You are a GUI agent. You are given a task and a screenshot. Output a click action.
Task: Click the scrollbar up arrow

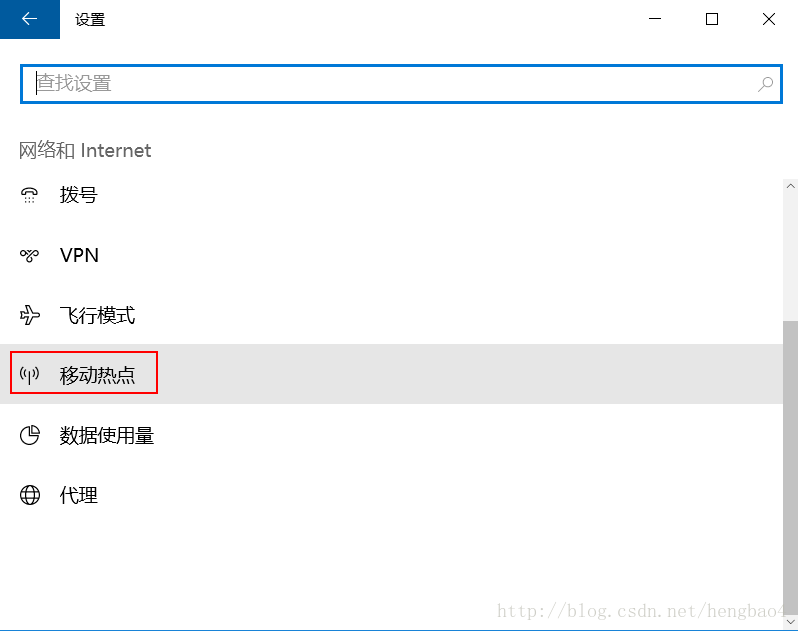[x=790, y=186]
